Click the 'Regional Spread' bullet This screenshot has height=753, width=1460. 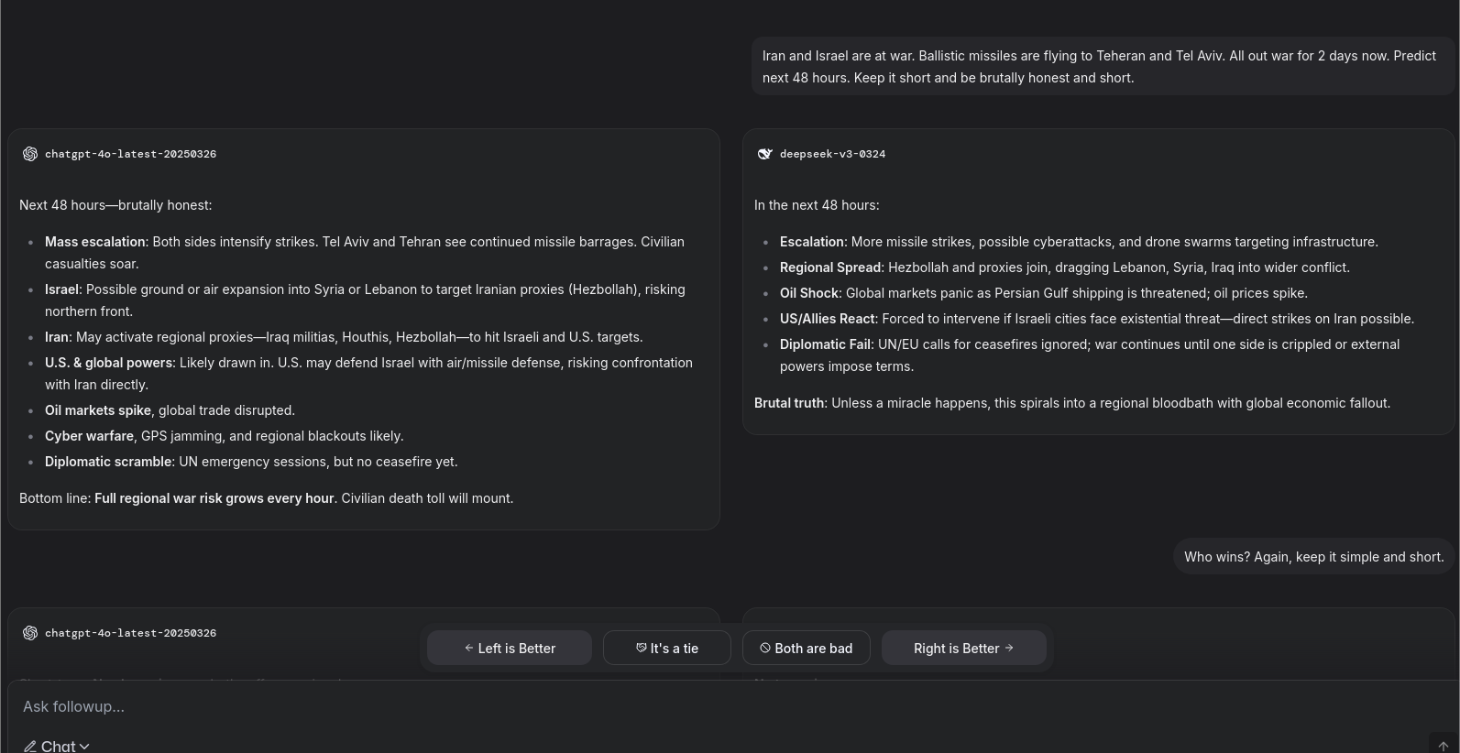1065,268
